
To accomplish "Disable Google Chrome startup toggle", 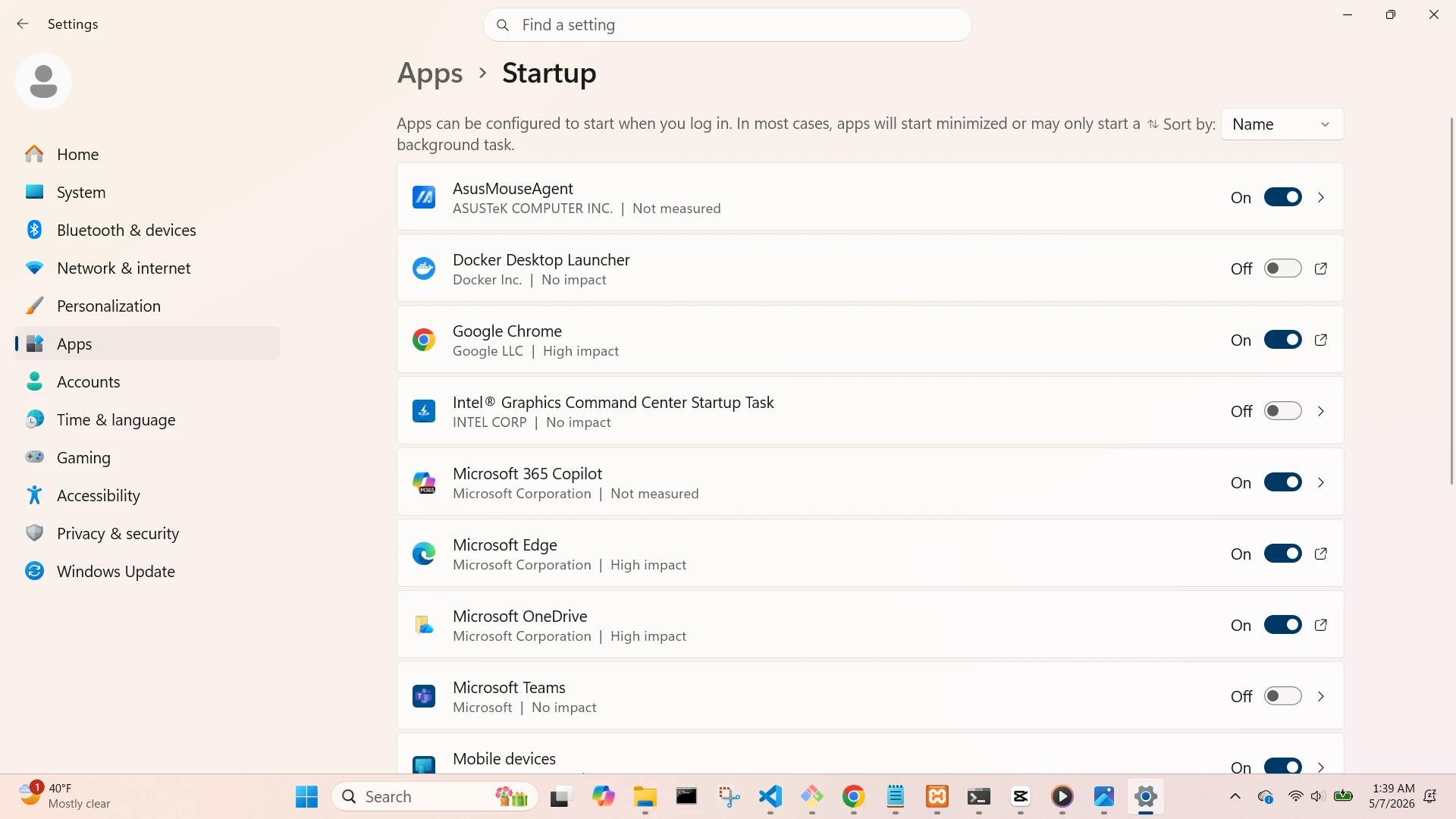I will [x=1282, y=340].
